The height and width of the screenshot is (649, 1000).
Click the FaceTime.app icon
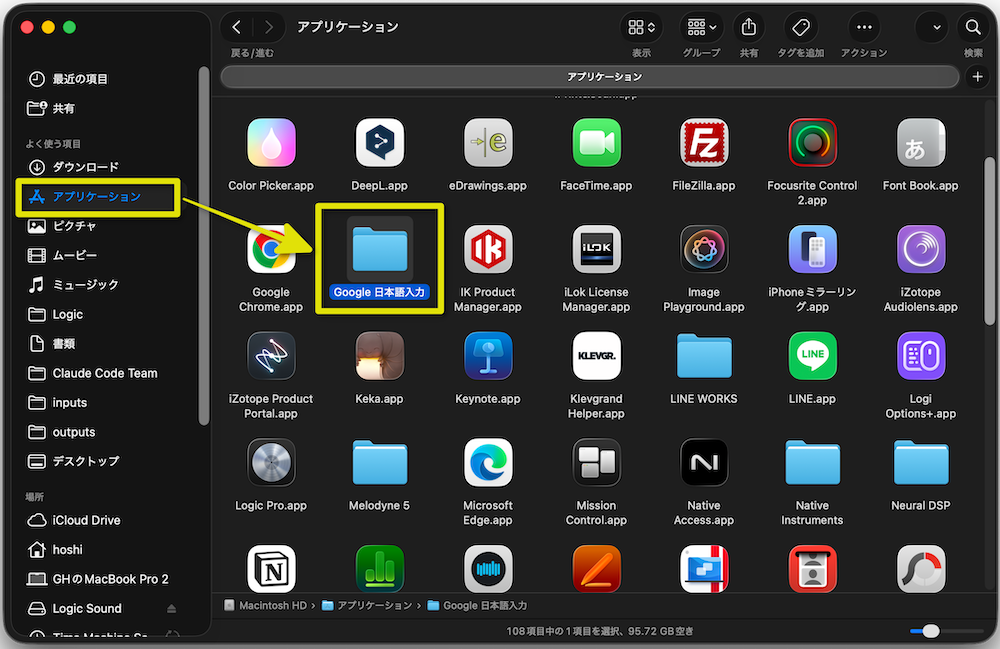596,142
